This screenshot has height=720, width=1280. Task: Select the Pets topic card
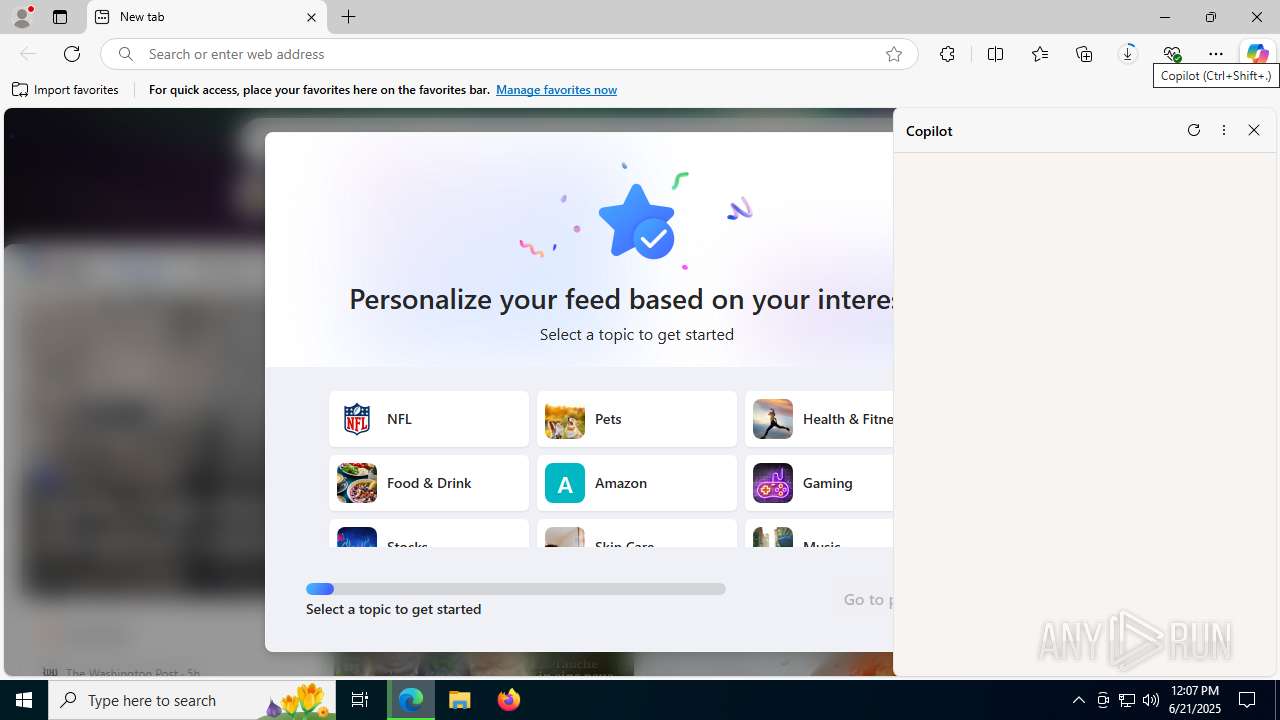tap(637, 419)
